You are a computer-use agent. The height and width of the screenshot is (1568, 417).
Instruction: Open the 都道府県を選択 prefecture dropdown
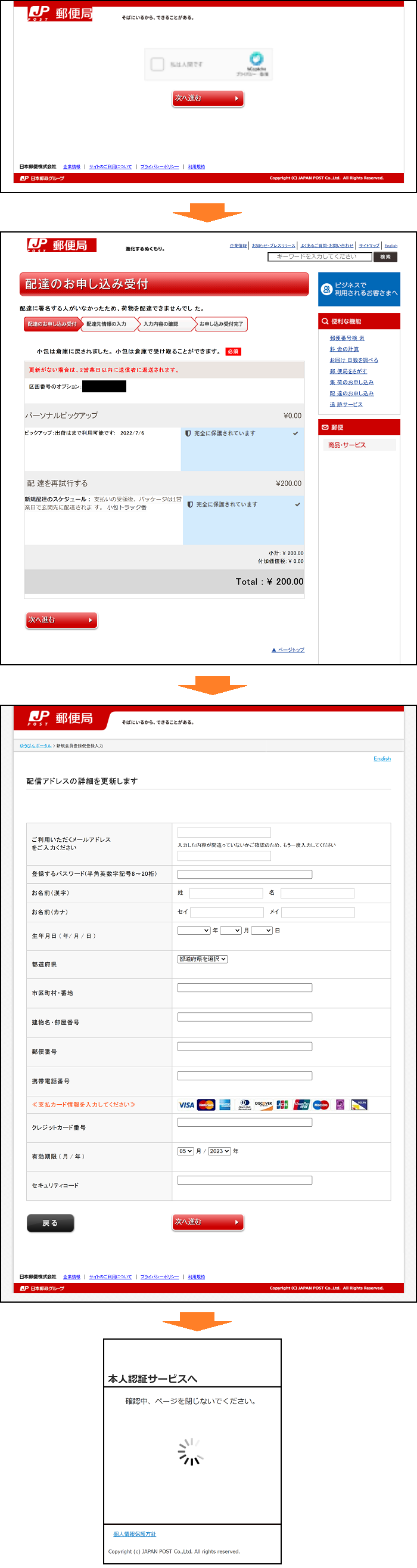pos(203,959)
